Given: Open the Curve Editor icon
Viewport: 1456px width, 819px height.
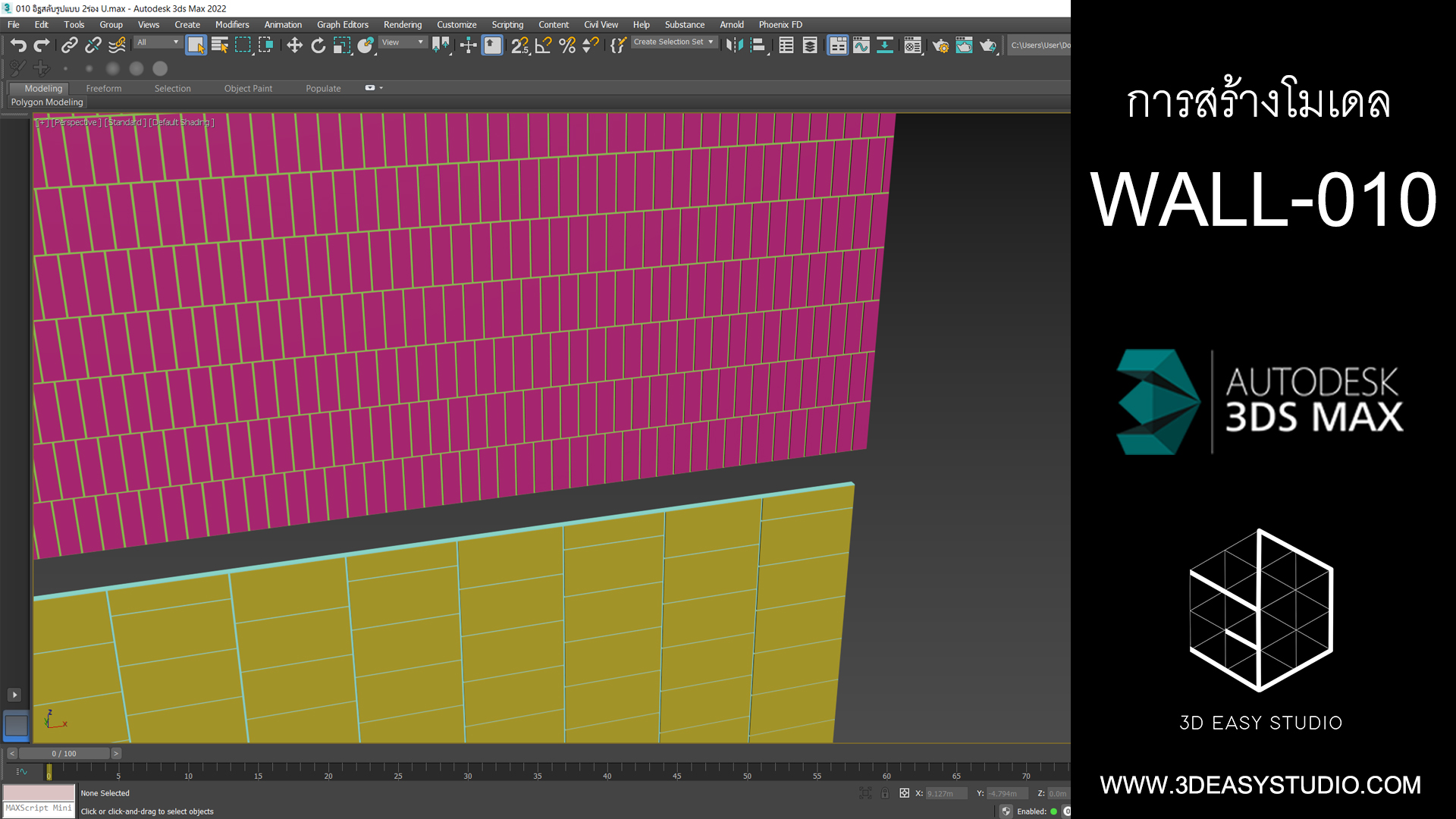Looking at the screenshot, I should point(861,45).
